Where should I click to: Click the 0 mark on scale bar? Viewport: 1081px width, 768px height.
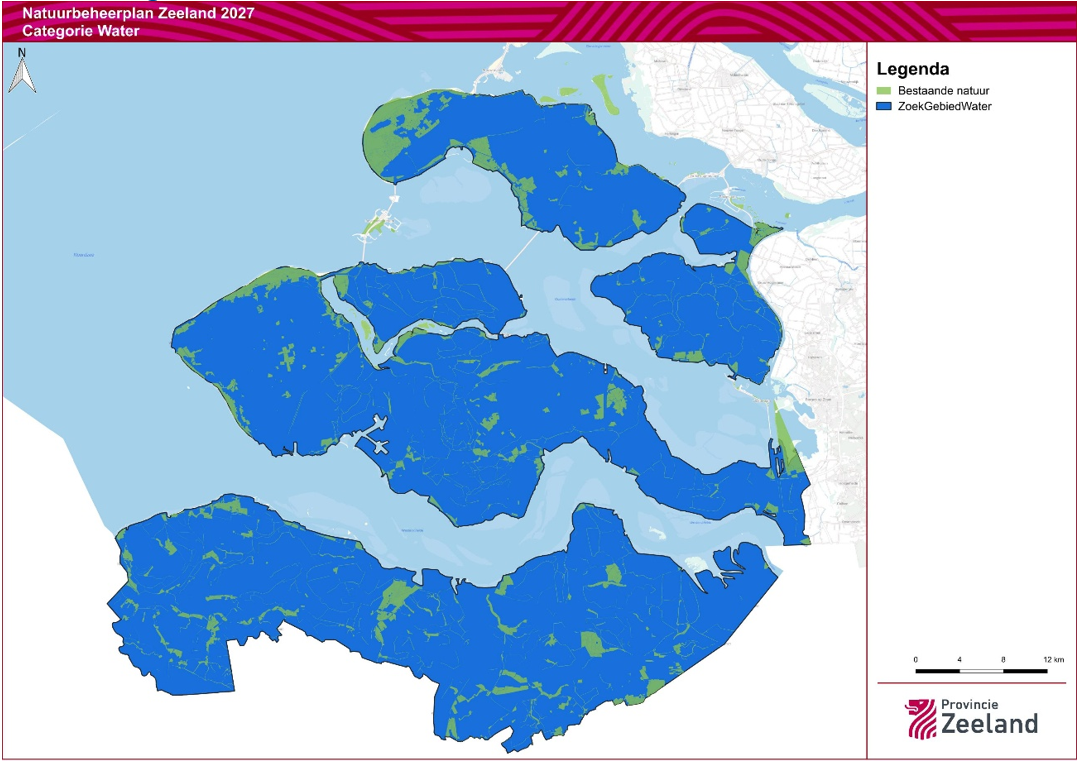click(x=916, y=660)
